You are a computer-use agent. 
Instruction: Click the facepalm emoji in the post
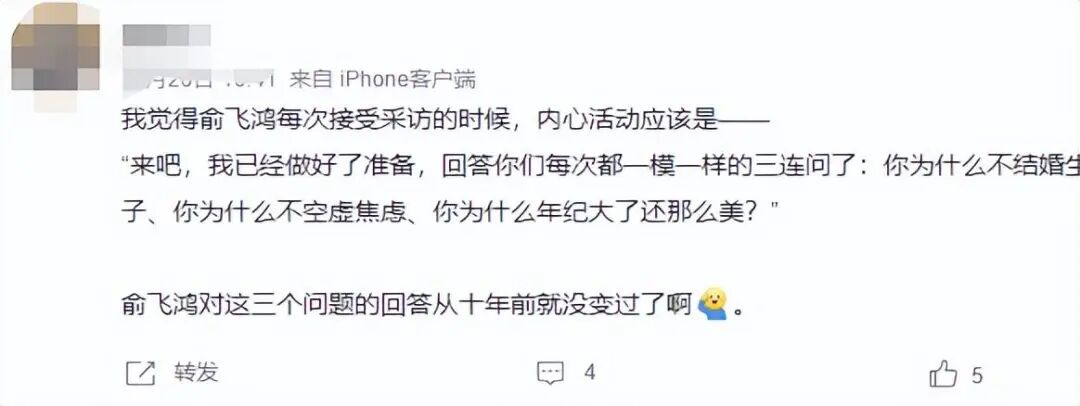tap(712, 305)
